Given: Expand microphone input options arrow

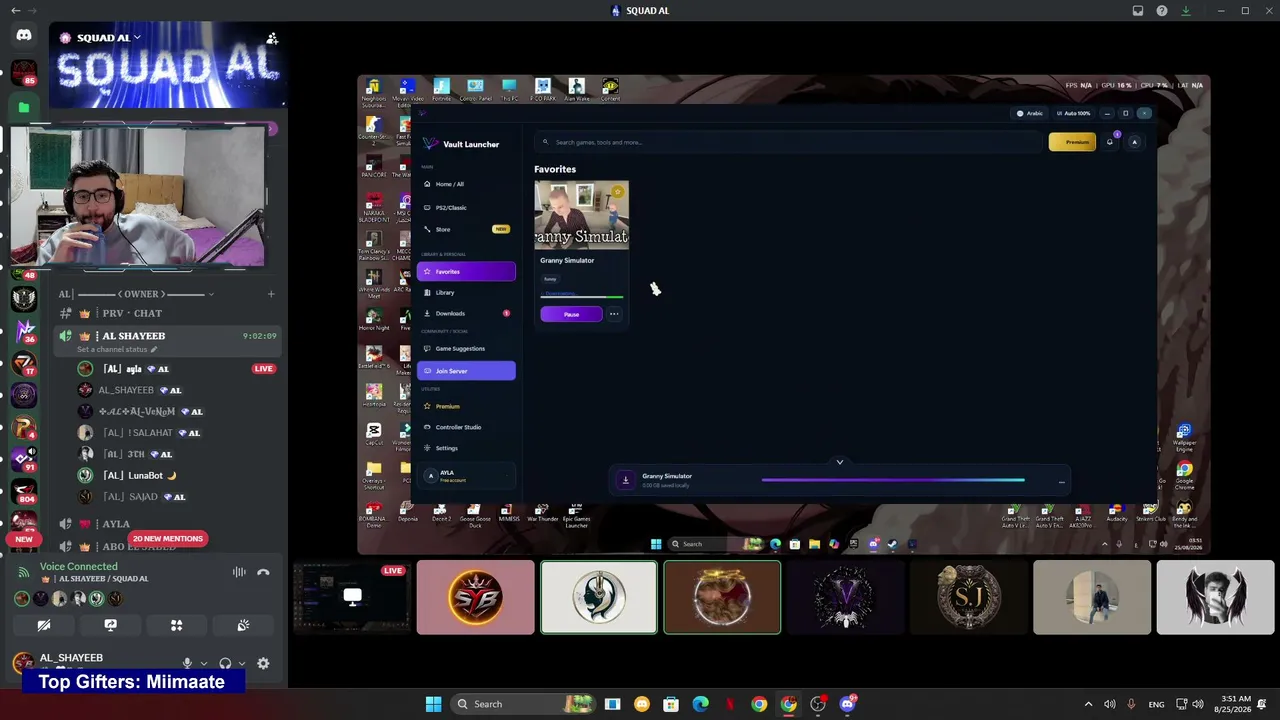Looking at the screenshot, I should 204,663.
